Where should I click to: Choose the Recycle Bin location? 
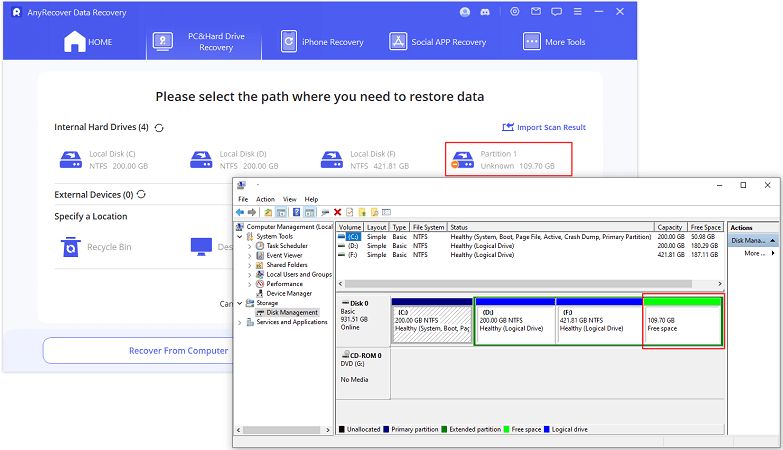[96, 247]
